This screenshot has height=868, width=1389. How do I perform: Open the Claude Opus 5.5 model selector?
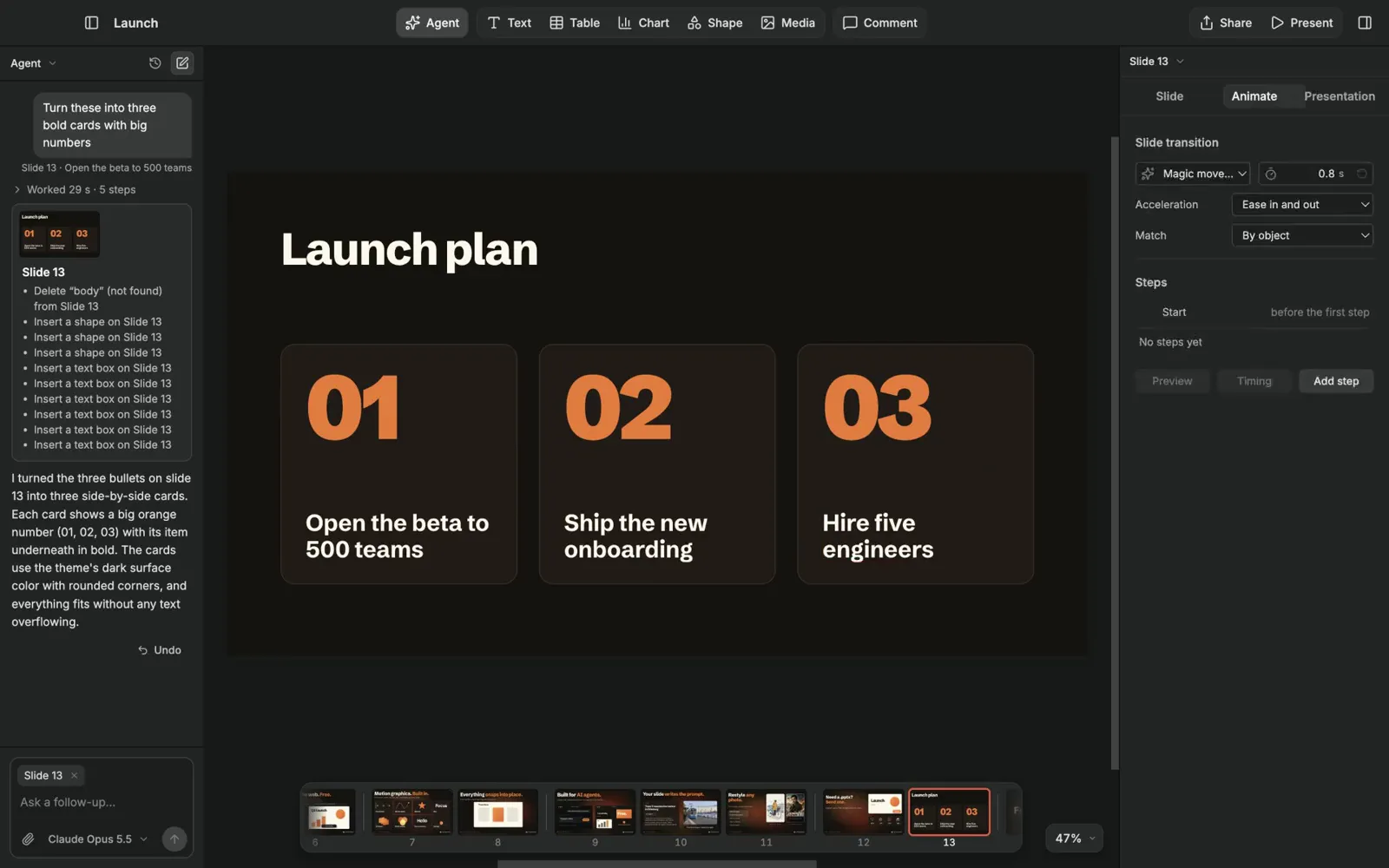pyautogui.click(x=97, y=839)
